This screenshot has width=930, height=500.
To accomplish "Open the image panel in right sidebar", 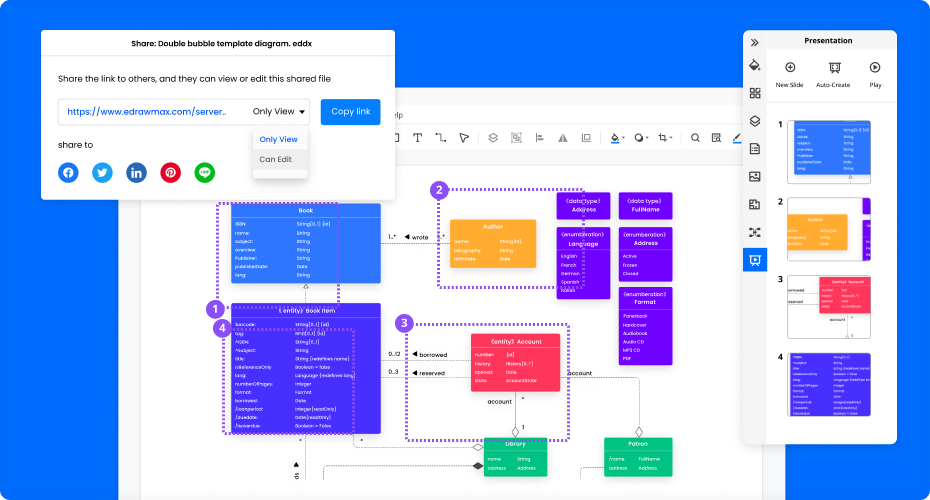I will (755, 176).
